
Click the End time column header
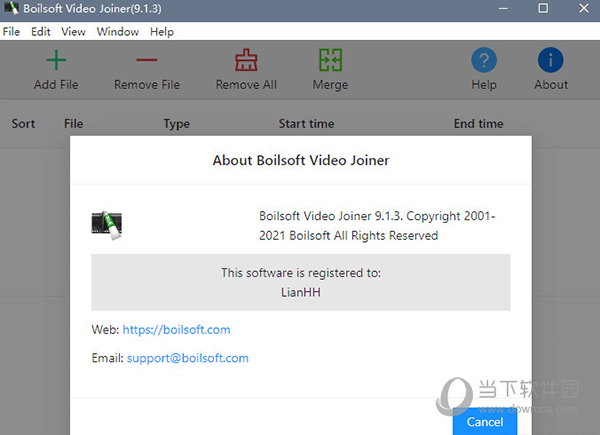(478, 124)
